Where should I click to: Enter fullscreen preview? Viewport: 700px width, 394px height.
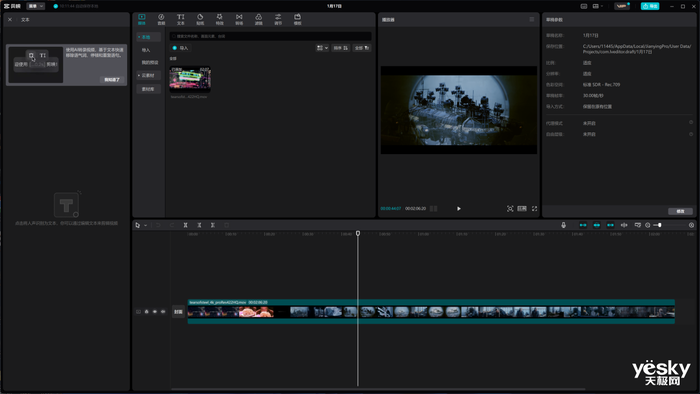tap(534, 208)
